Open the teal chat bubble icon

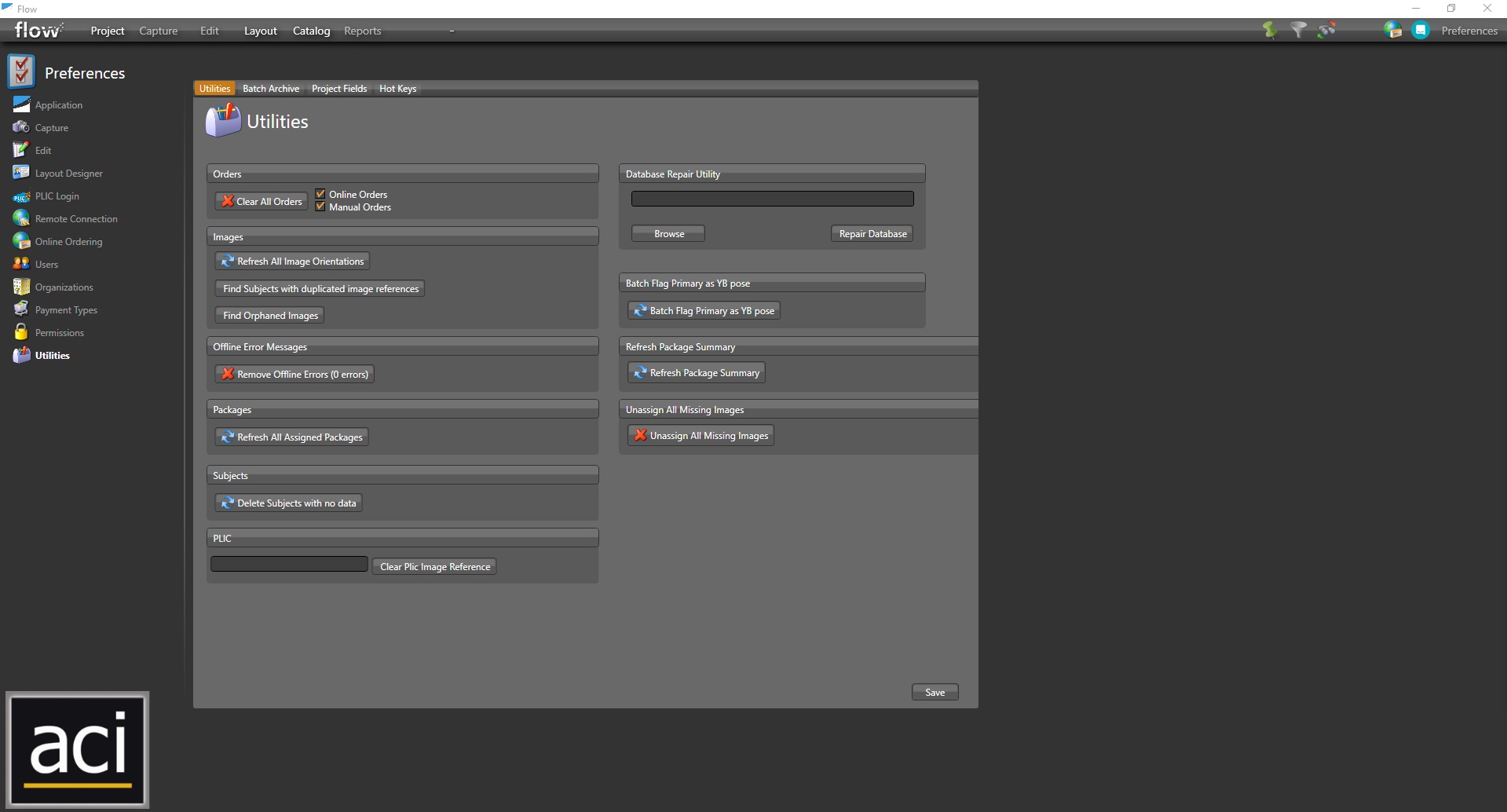click(1420, 30)
